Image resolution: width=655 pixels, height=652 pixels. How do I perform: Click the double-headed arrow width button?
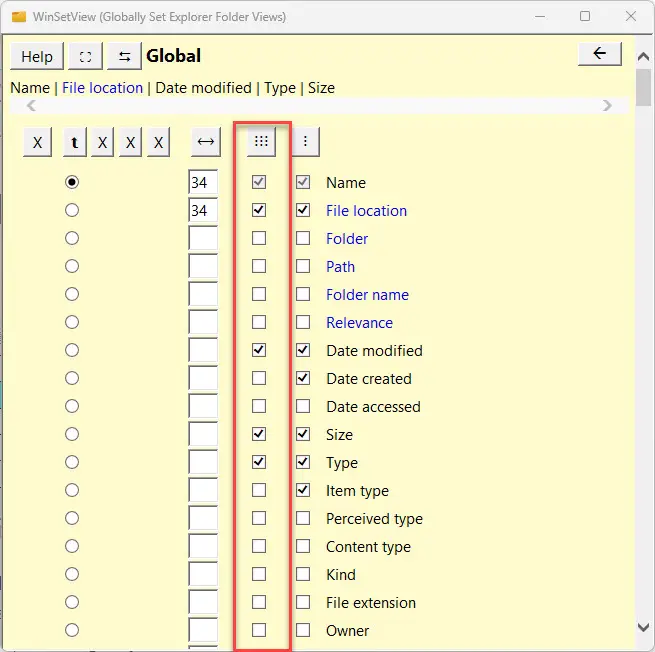tap(206, 142)
